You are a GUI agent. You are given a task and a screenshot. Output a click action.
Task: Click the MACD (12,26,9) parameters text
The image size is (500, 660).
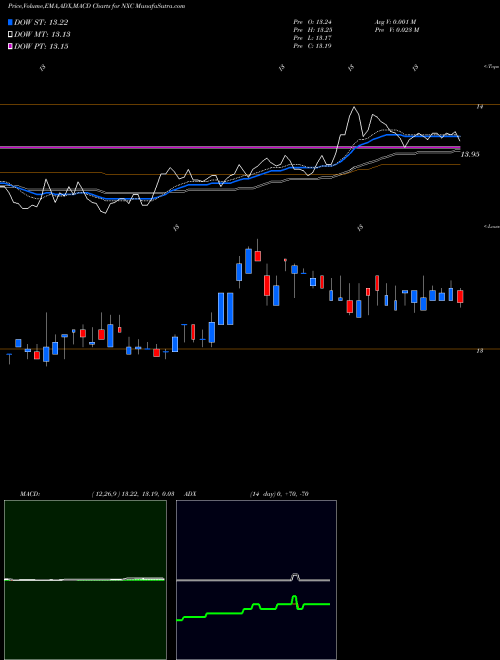[x=133, y=494]
